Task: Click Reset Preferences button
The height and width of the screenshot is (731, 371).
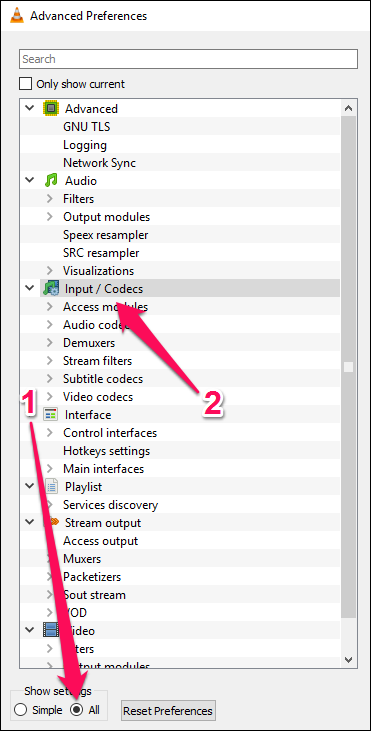Action: click(x=168, y=711)
